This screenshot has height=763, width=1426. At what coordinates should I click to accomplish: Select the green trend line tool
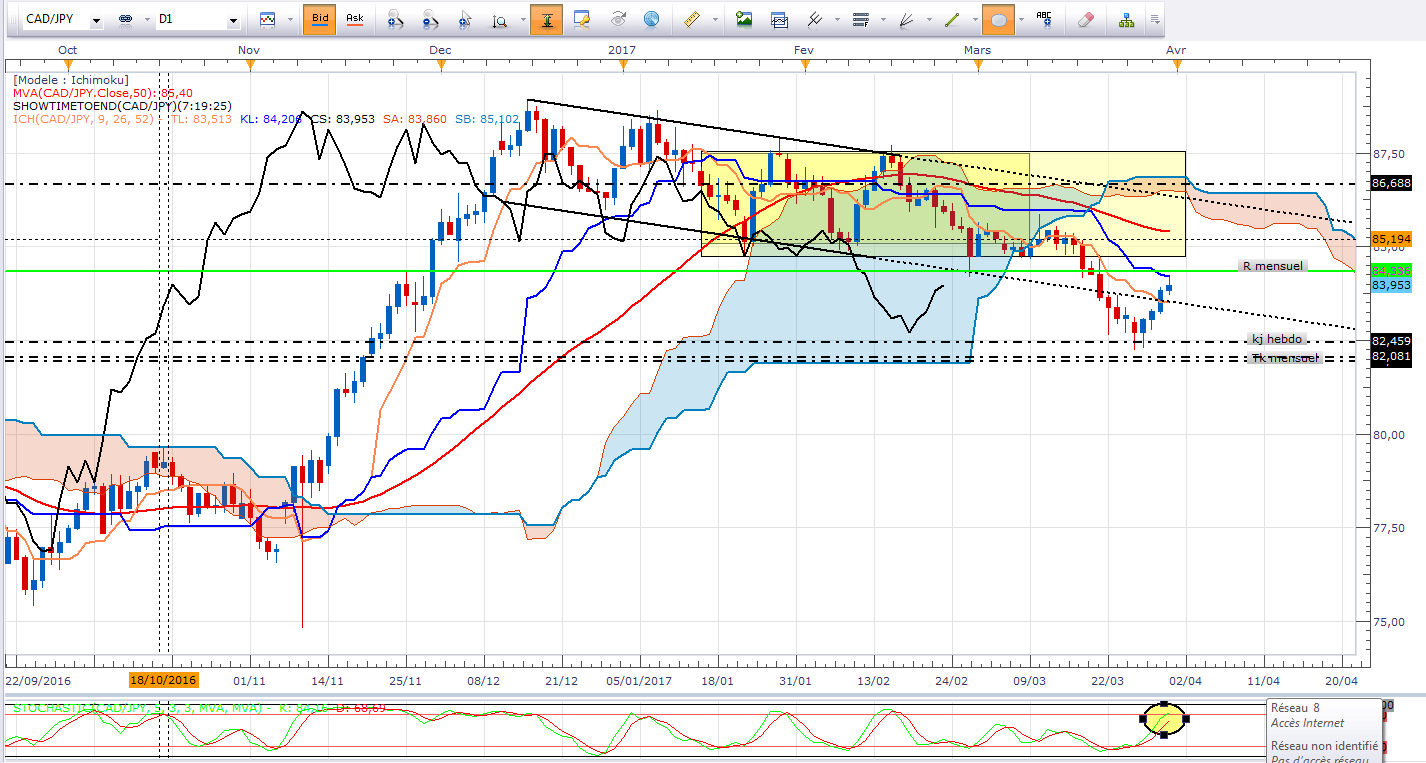tap(952, 20)
